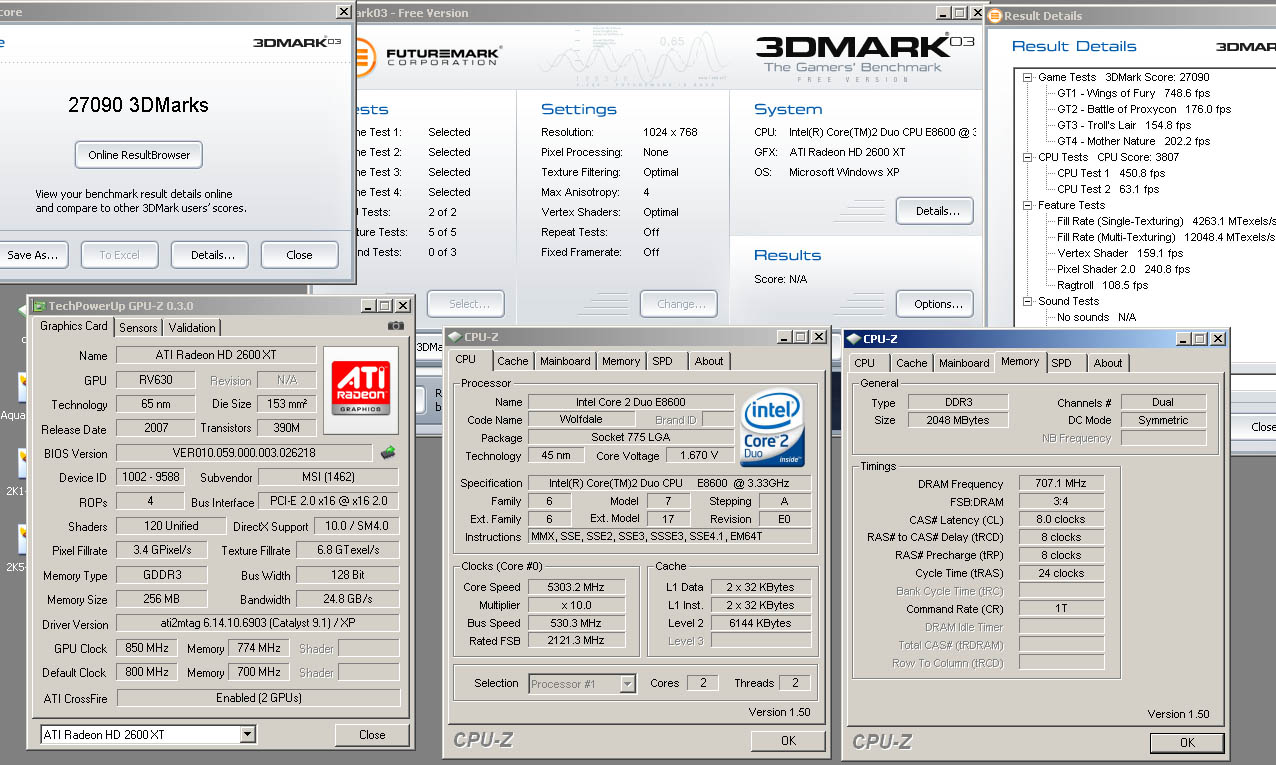The image size is (1276, 765).
Task: Open the ATI Radeon HD 2600 XT adapter dropdown
Action: click(248, 734)
